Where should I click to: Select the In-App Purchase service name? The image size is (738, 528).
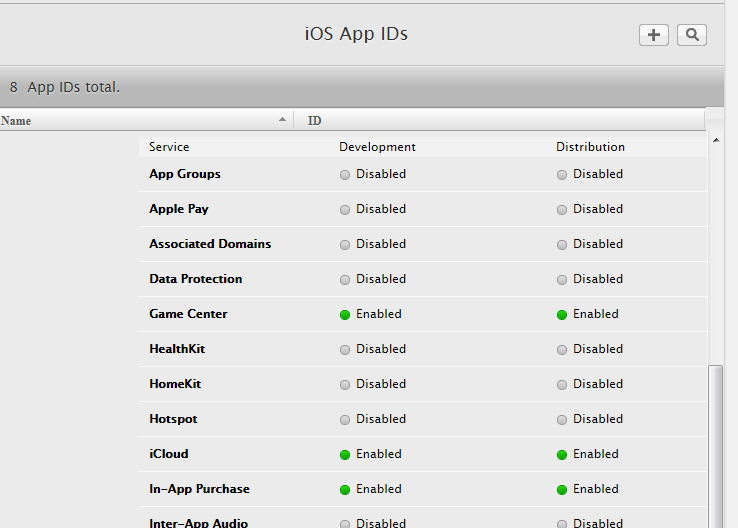pos(200,489)
